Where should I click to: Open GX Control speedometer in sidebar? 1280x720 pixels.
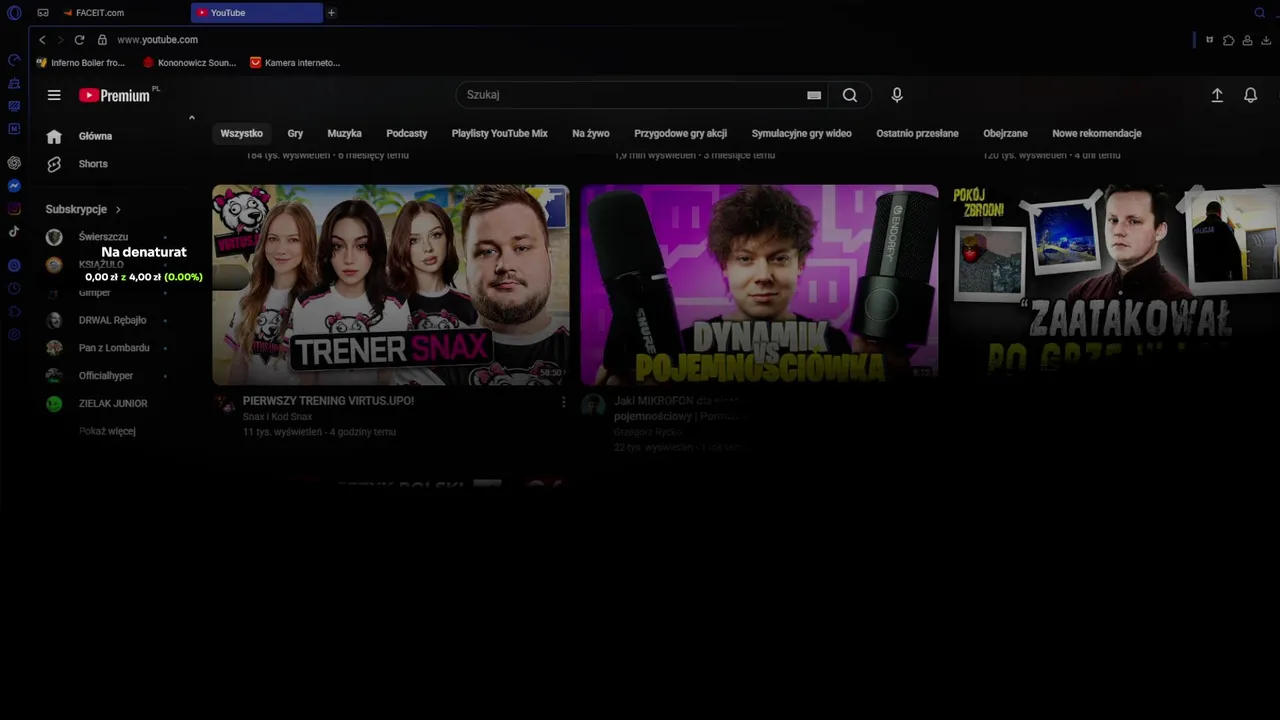point(14,60)
